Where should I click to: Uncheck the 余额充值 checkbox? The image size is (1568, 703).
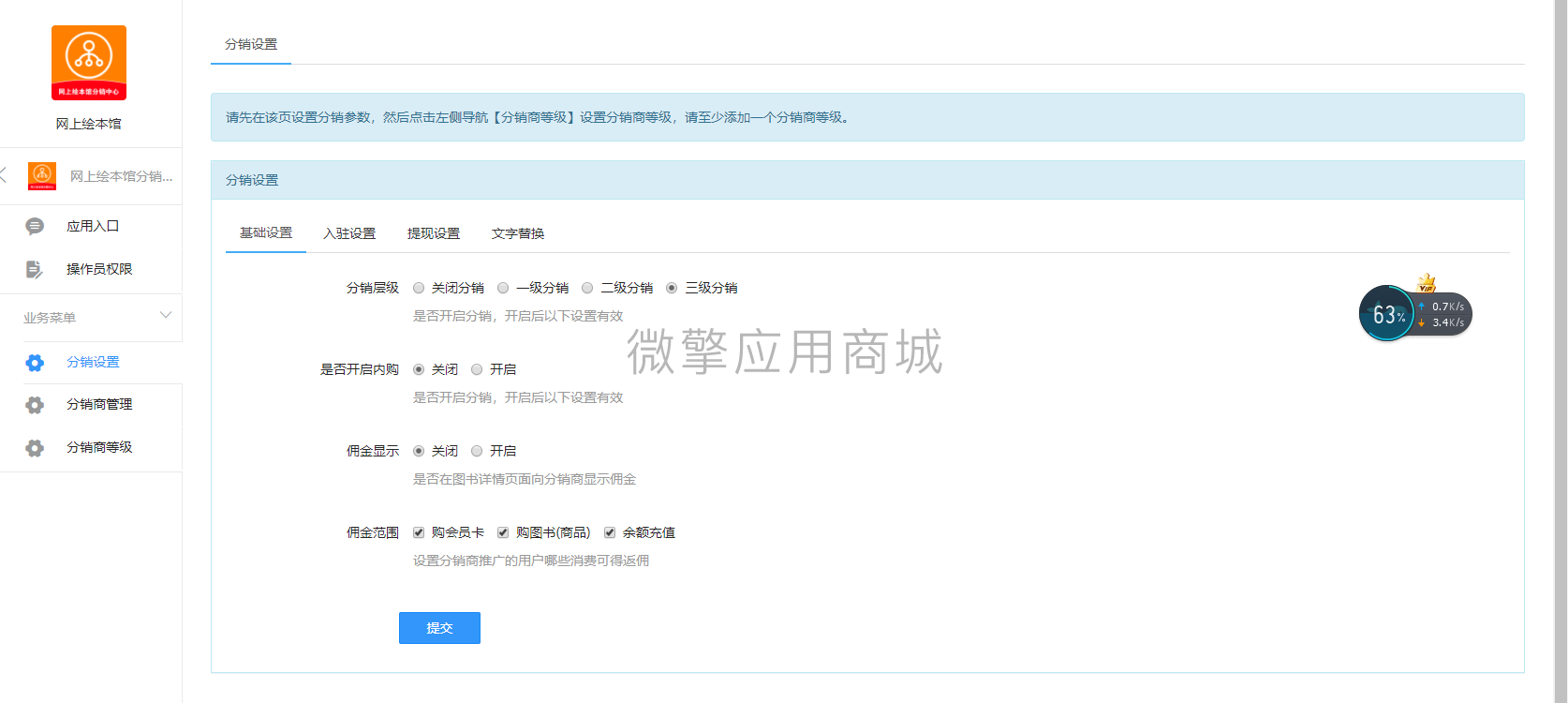610,532
